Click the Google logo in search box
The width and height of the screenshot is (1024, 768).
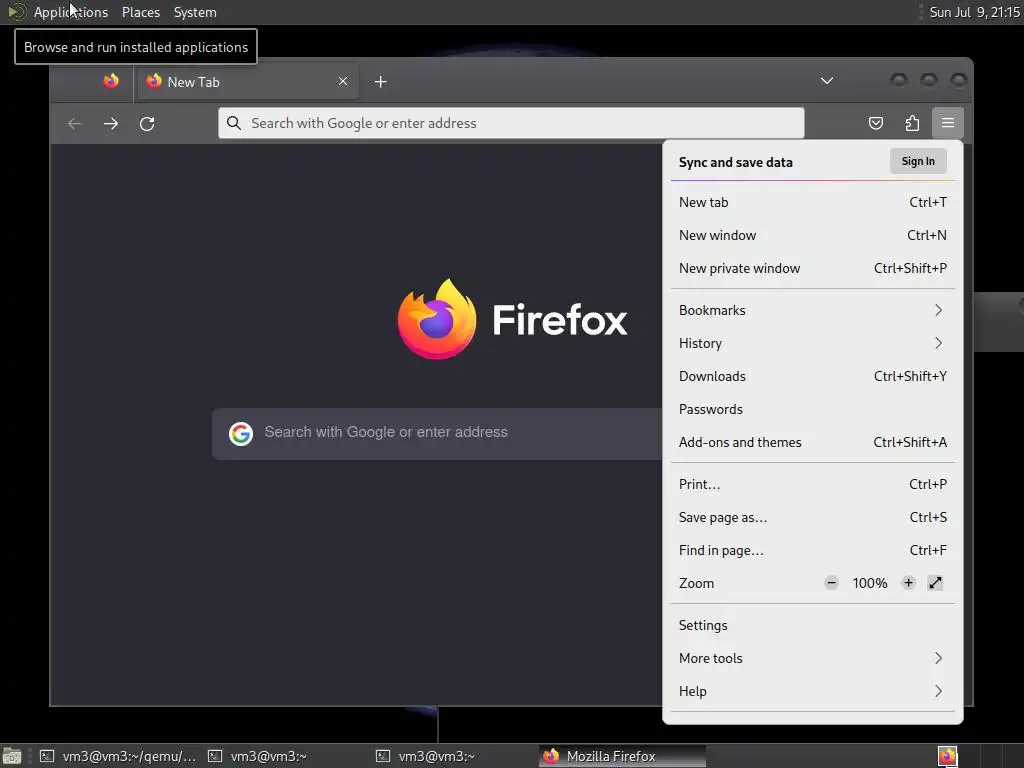[241, 433]
